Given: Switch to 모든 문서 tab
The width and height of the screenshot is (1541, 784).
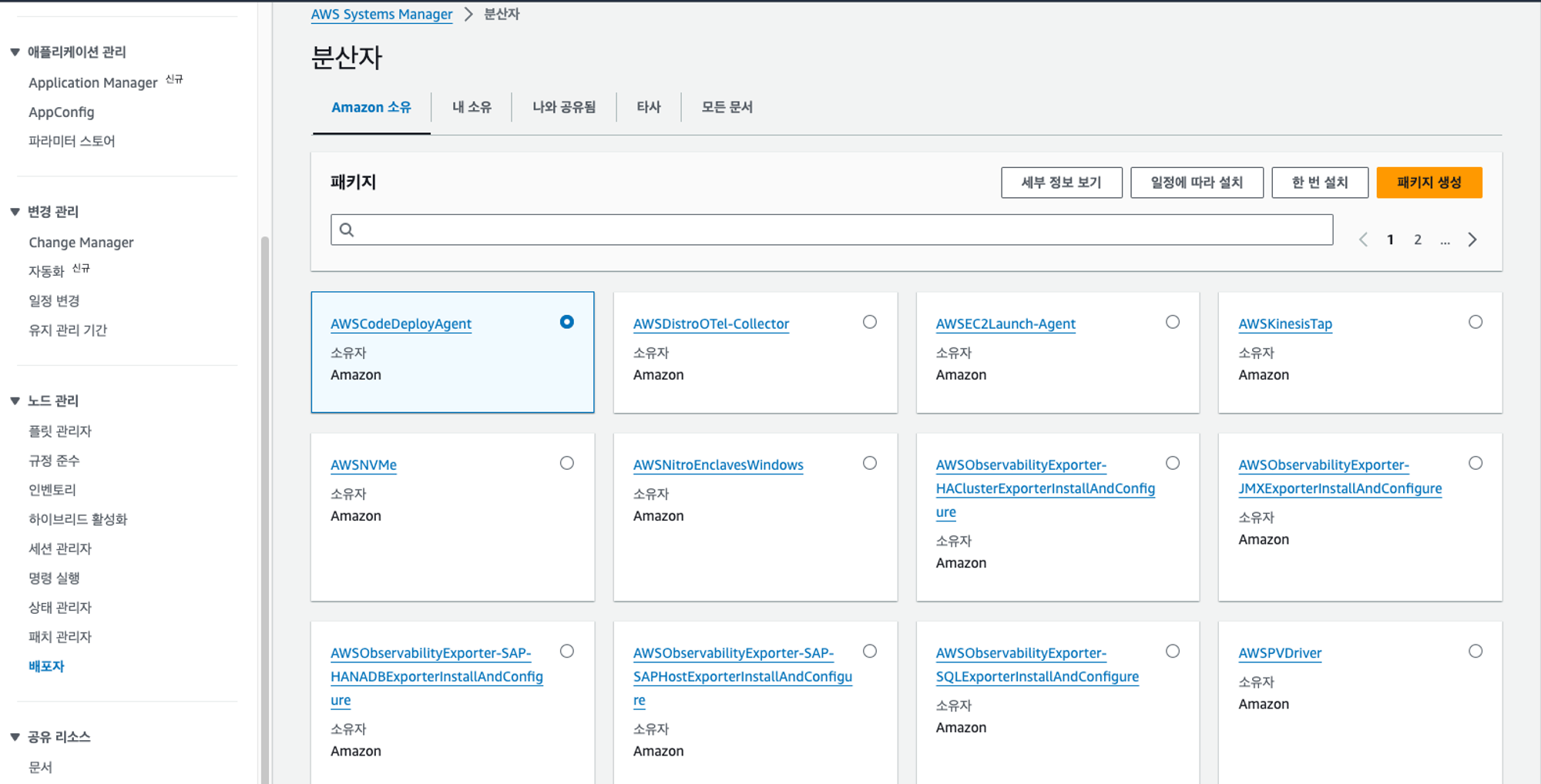Looking at the screenshot, I should coord(727,107).
